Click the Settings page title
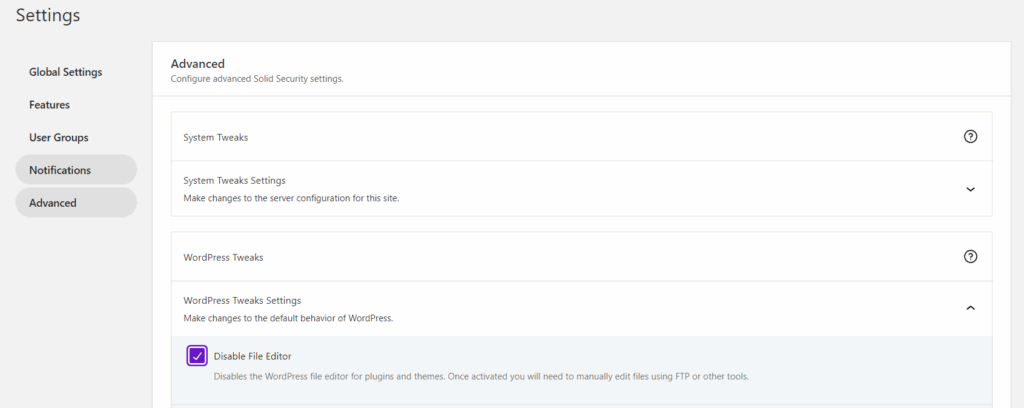The image size is (1024, 408). pos(48,15)
